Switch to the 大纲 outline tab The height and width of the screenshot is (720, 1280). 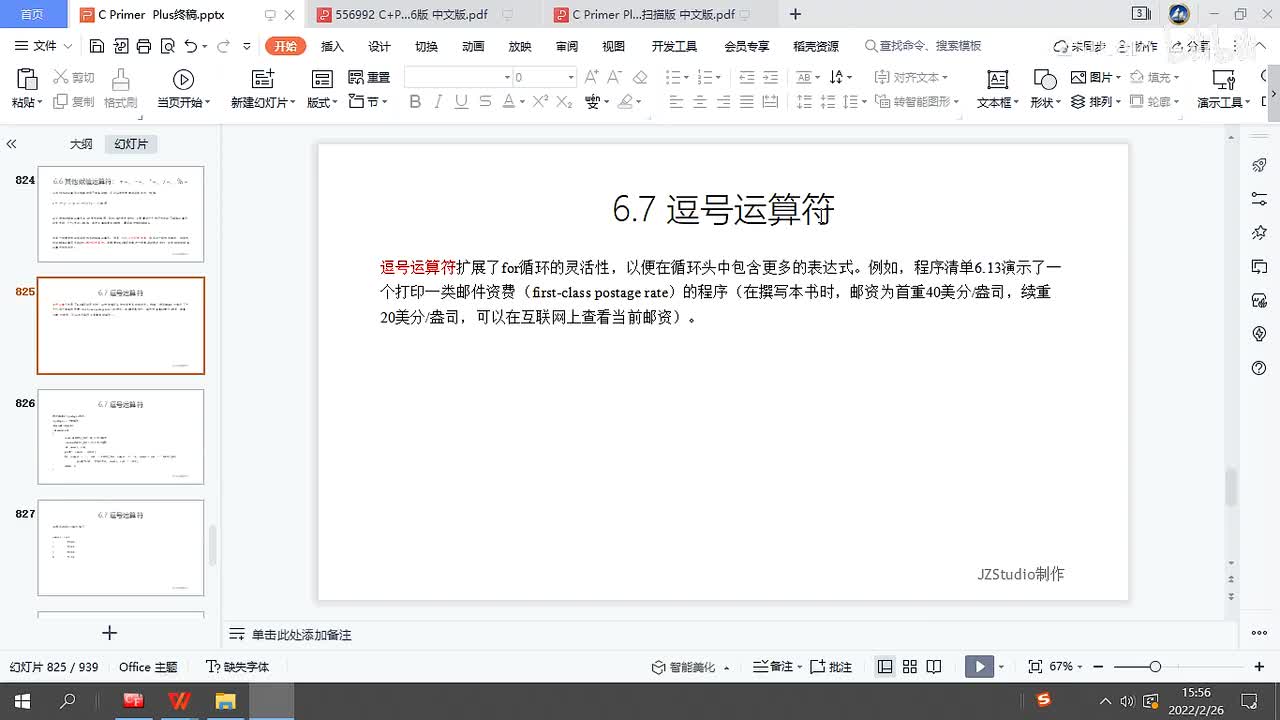(x=81, y=144)
